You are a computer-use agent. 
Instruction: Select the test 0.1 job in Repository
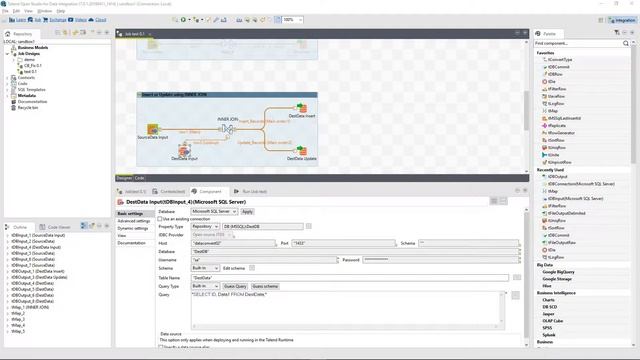[x=27, y=71]
